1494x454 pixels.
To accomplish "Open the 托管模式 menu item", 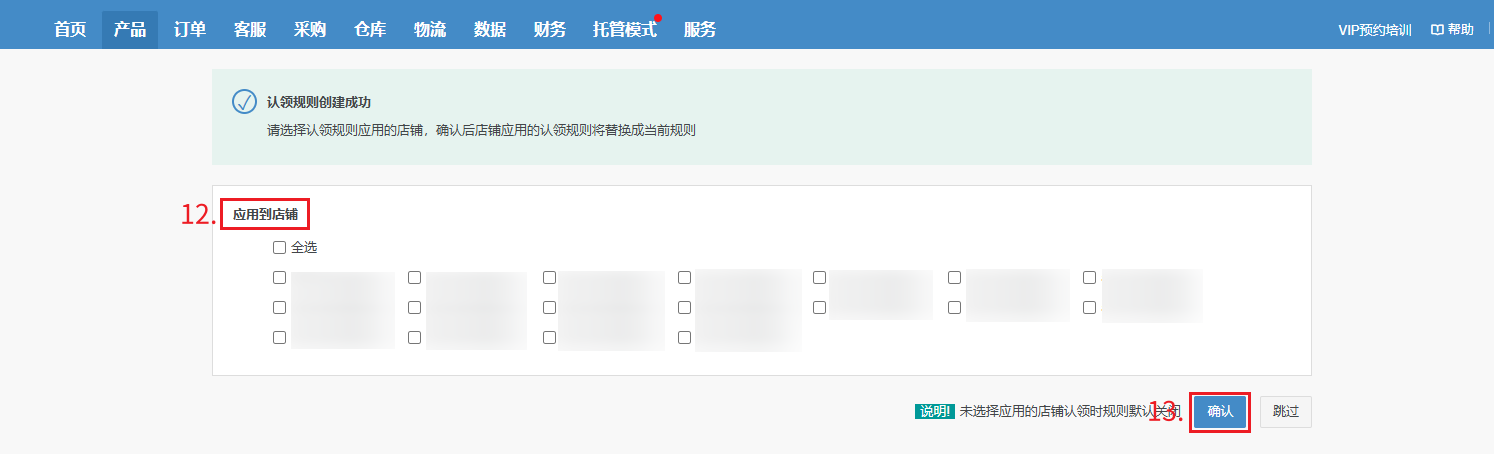I will (x=625, y=30).
